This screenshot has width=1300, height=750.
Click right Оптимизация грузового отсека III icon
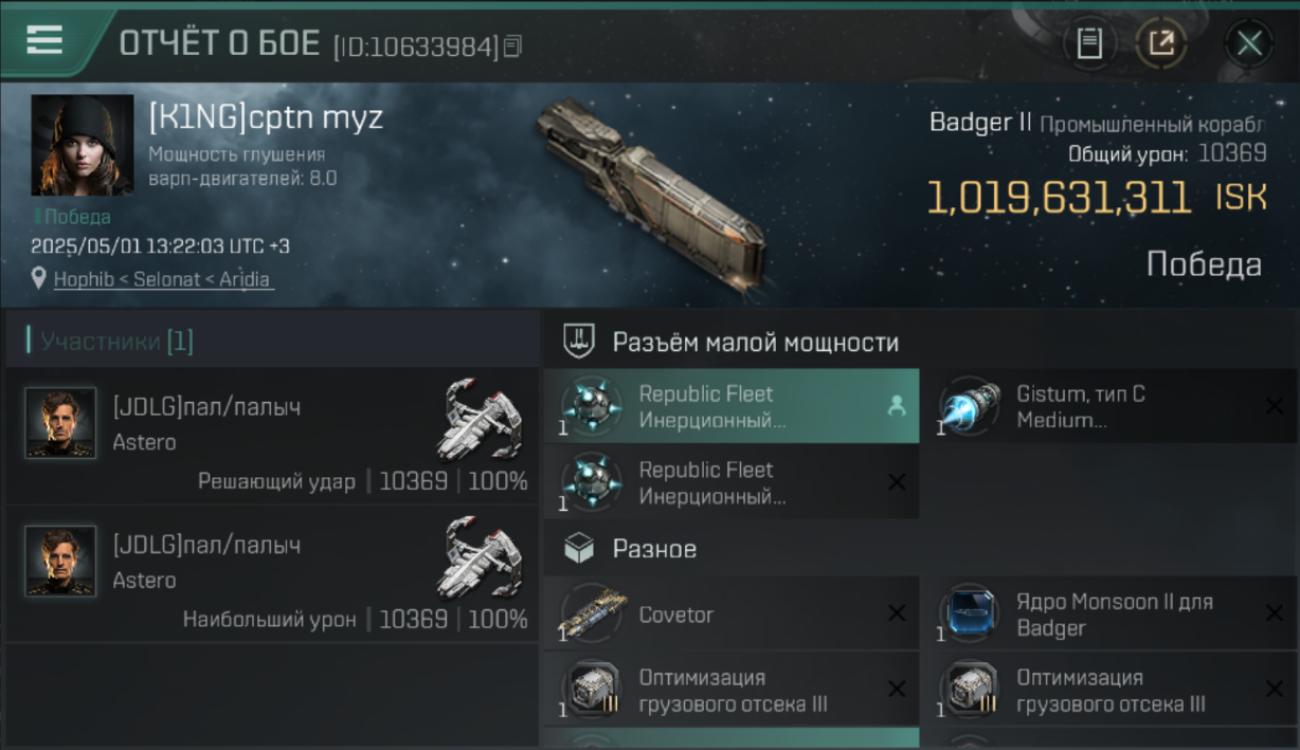click(969, 690)
